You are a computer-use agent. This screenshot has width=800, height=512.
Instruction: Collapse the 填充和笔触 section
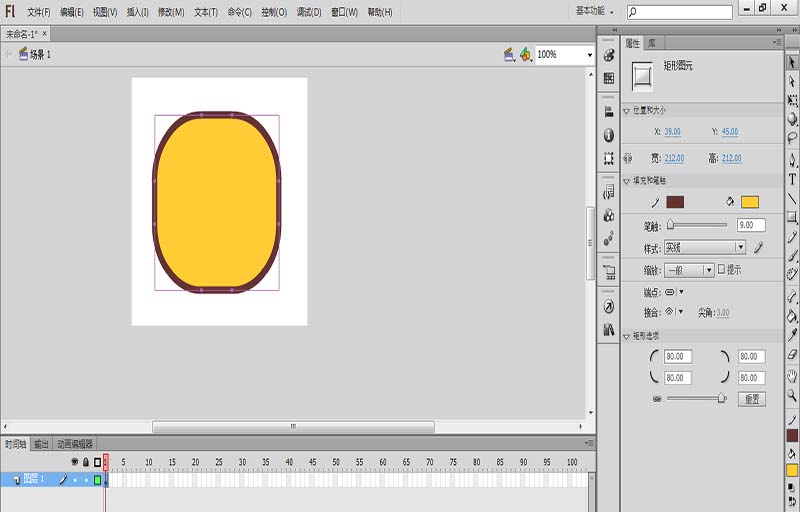(627, 181)
